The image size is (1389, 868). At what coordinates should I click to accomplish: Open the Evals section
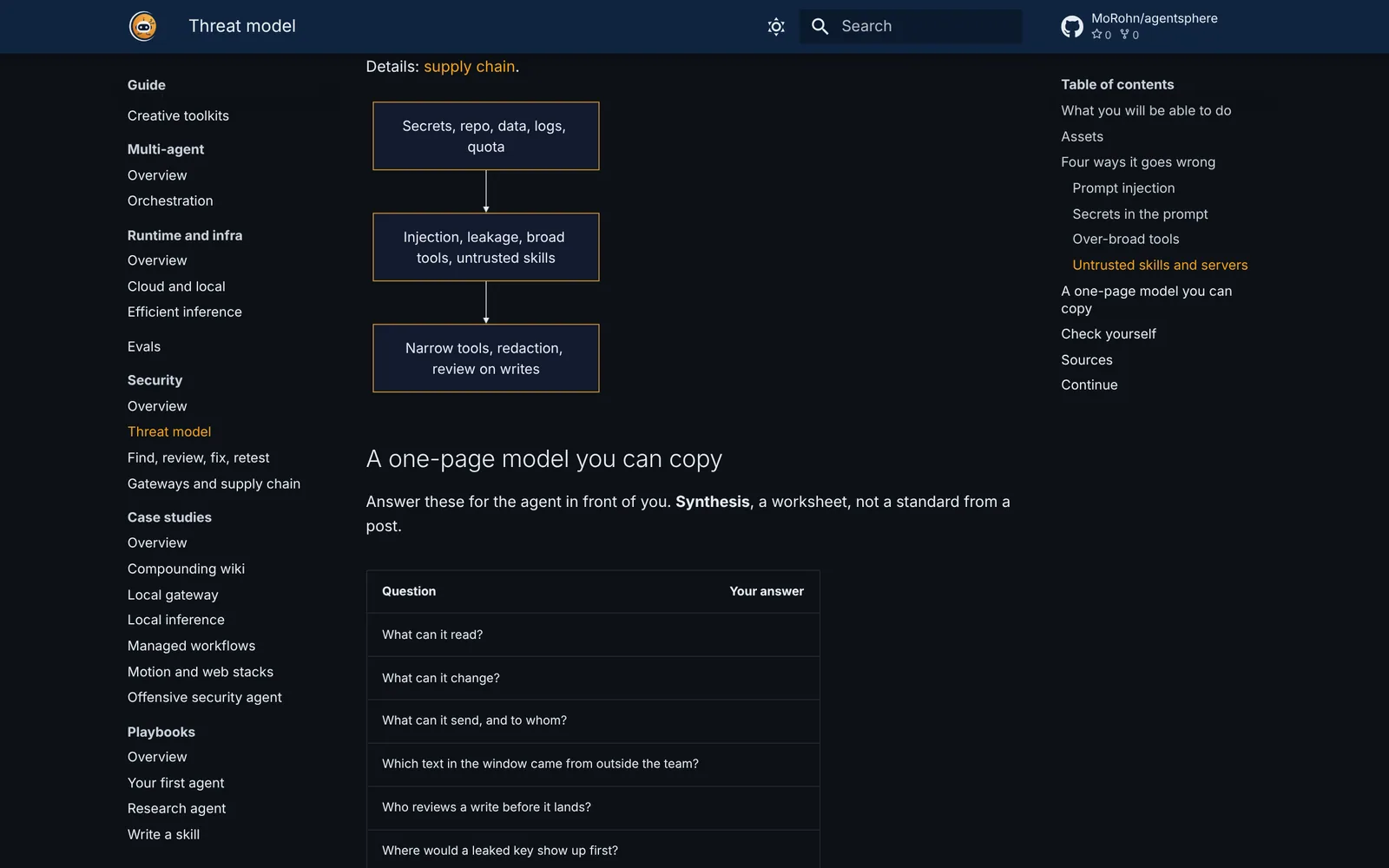(x=144, y=346)
